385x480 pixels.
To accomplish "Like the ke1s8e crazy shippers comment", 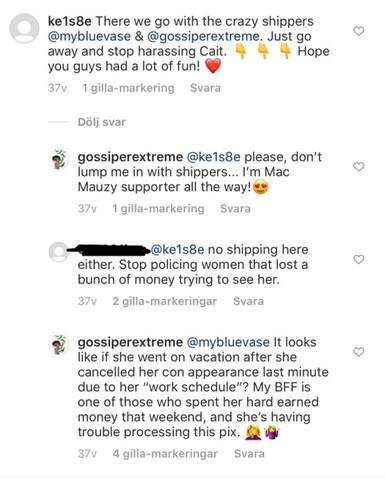I will coord(358,31).
